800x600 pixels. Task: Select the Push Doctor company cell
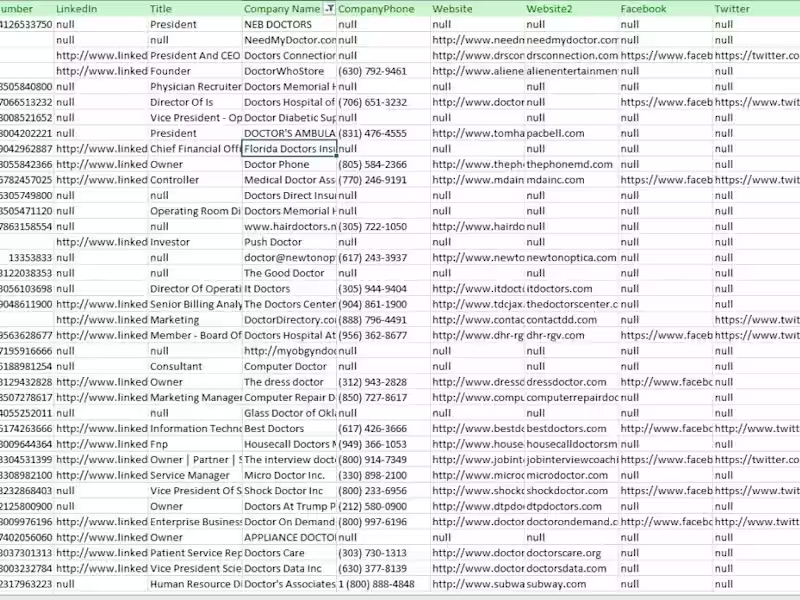[x=289, y=242]
